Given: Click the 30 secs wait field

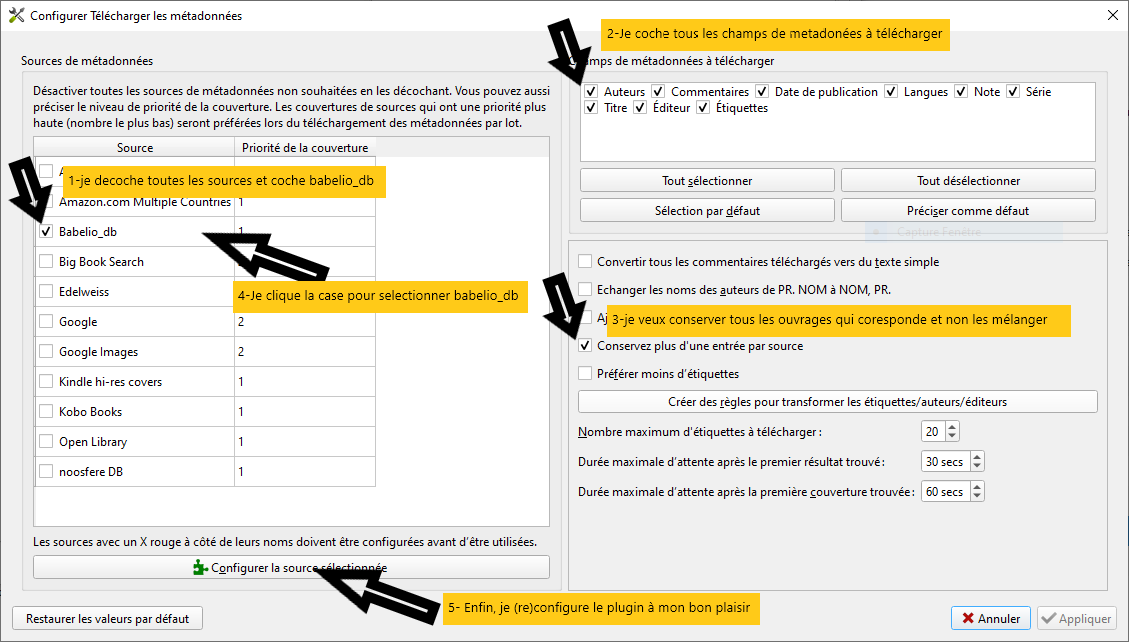Looking at the screenshot, I should [946, 461].
